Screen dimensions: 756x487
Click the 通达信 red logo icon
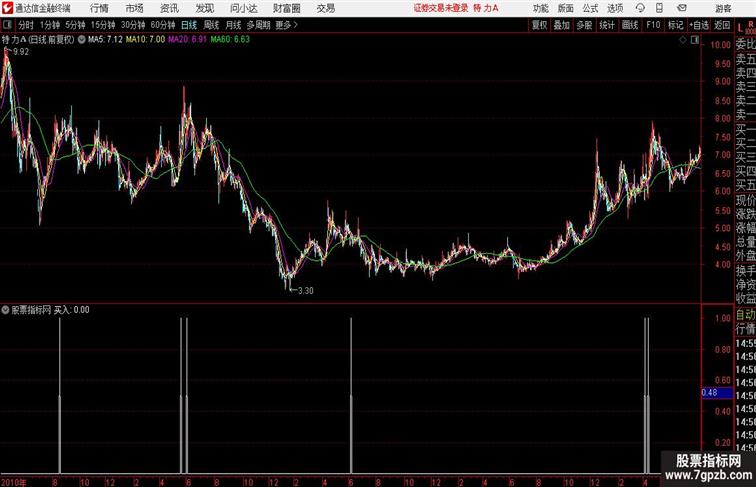tap(7, 8)
